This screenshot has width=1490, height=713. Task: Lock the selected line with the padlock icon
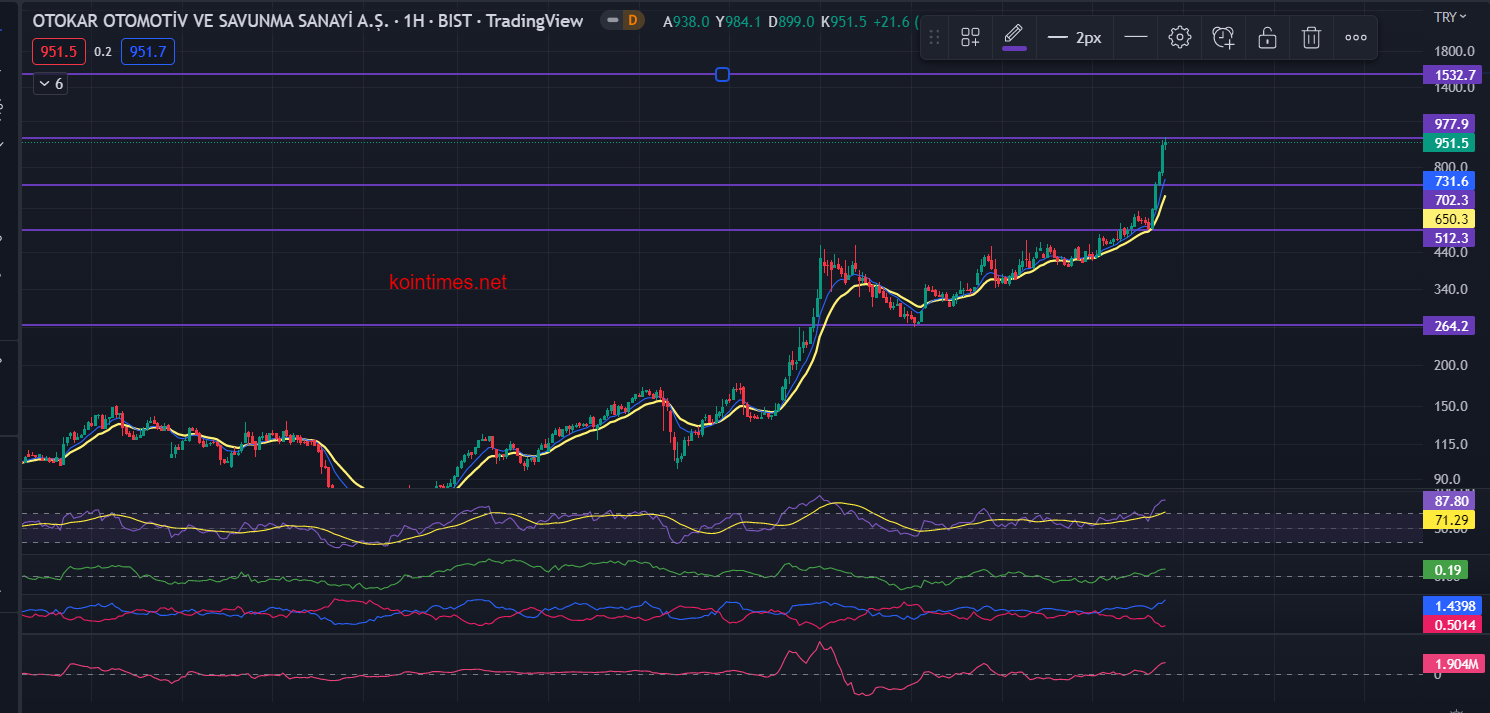click(x=1267, y=38)
